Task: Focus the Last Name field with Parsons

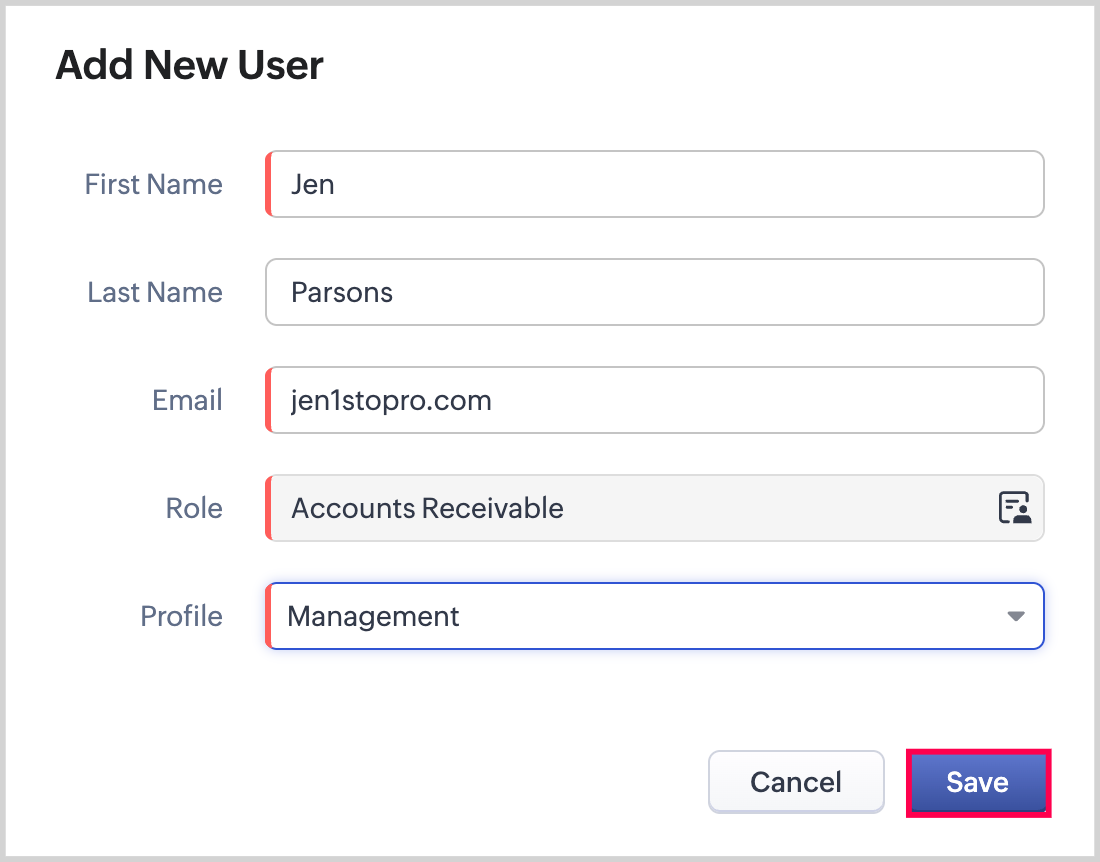Action: tap(655, 292)
